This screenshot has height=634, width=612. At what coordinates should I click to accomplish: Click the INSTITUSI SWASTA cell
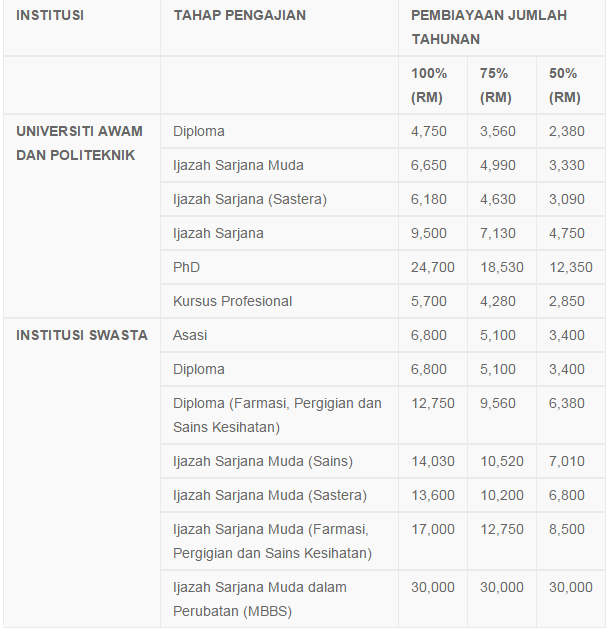82,335
